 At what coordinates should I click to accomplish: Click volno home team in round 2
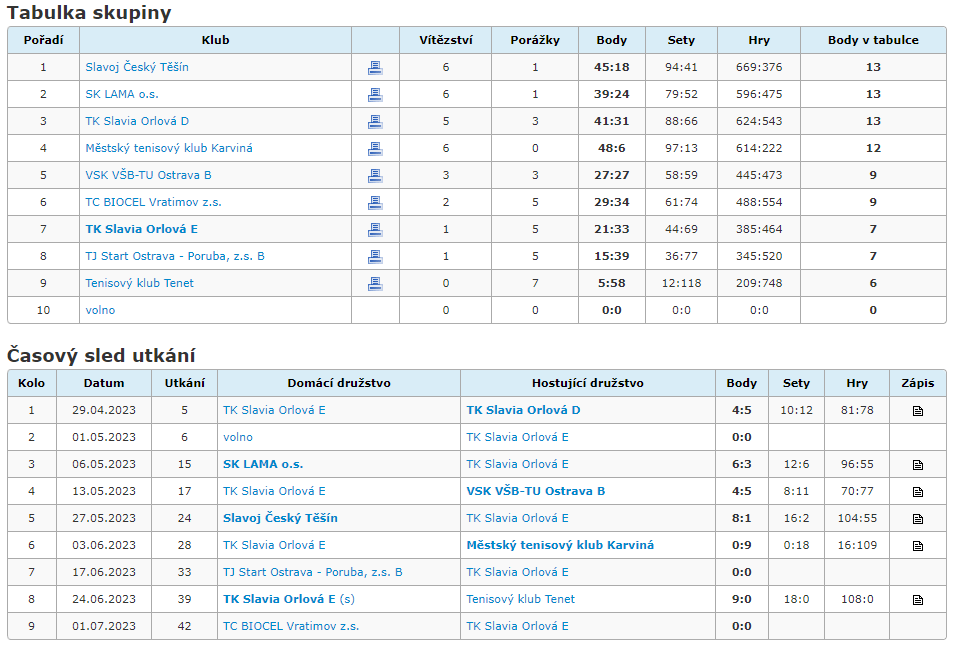(237, 437)
